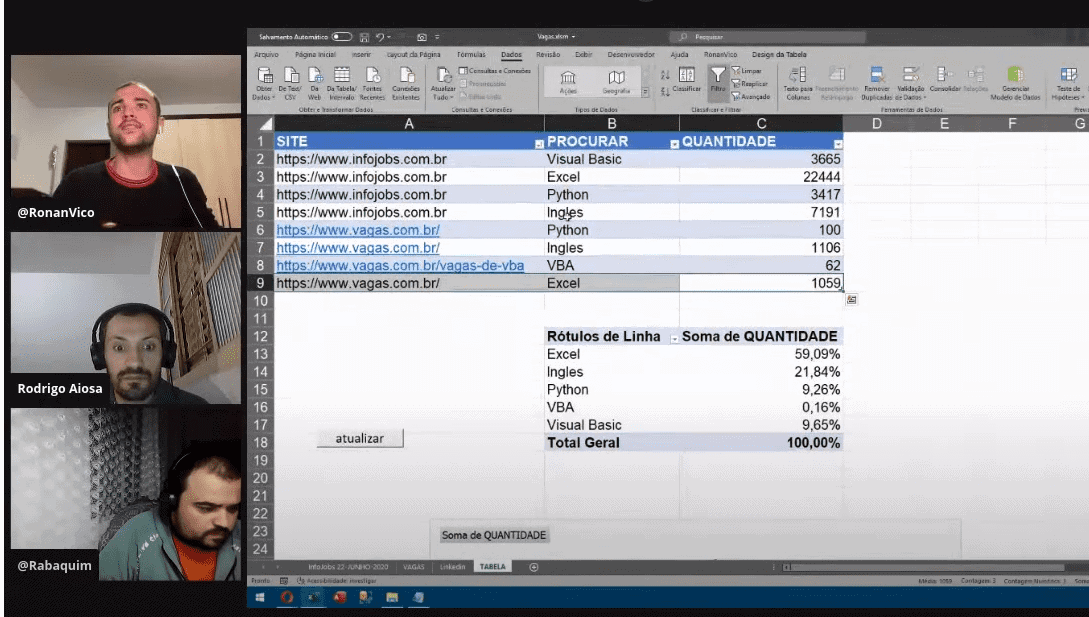This screenshot has height=617, width=1089.
Task: Select the Texto para Colunas tool
Action: click(x=795, y=80)
